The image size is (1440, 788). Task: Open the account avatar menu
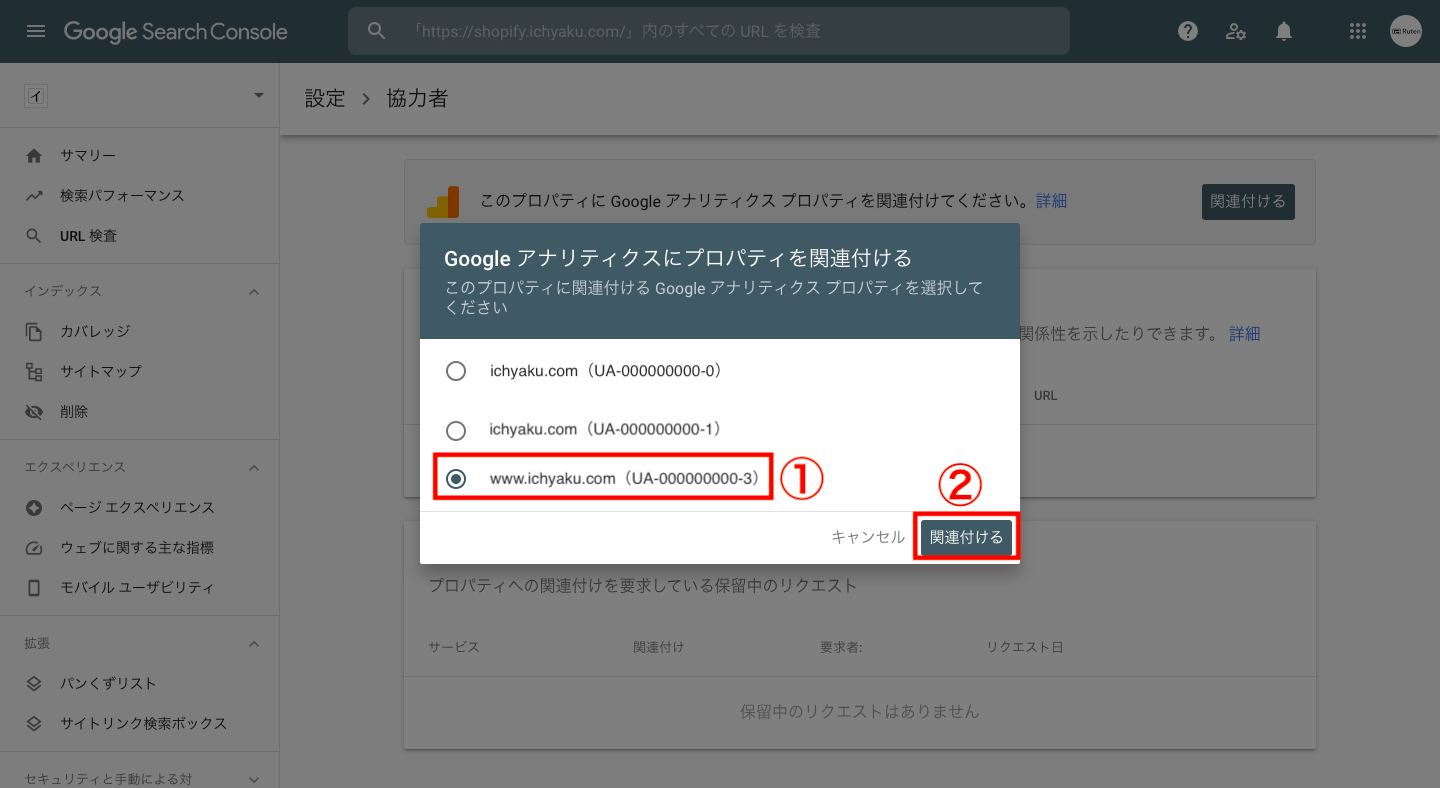coord(1406,31)
